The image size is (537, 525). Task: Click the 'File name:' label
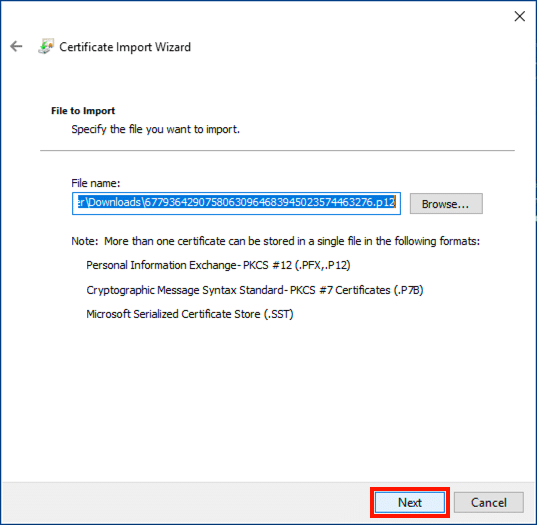pos(96,183)
